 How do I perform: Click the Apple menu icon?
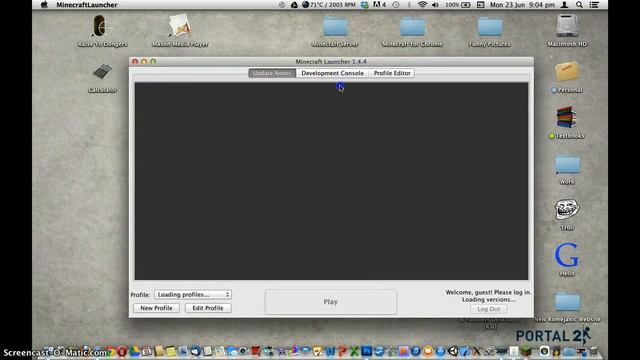click(x=44, y=5)
